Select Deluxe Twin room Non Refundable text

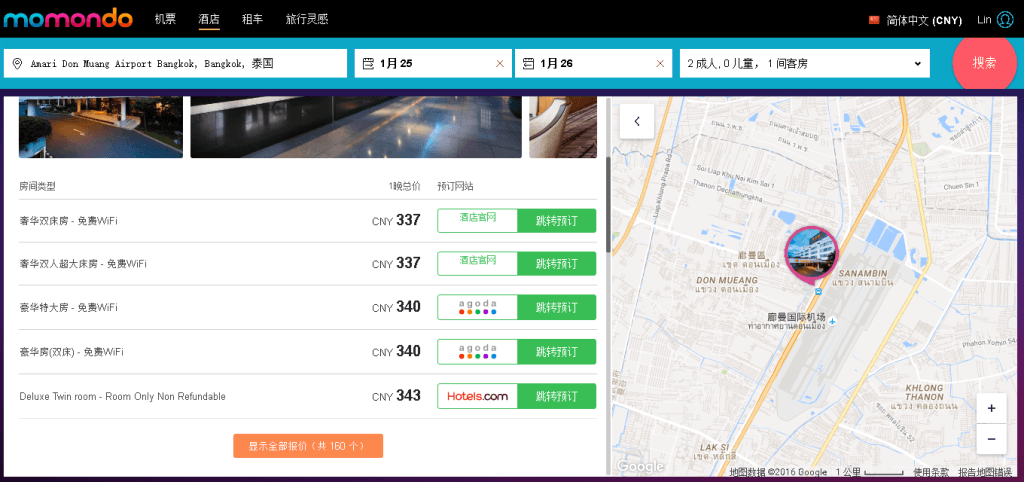click(x=123, y=396)
